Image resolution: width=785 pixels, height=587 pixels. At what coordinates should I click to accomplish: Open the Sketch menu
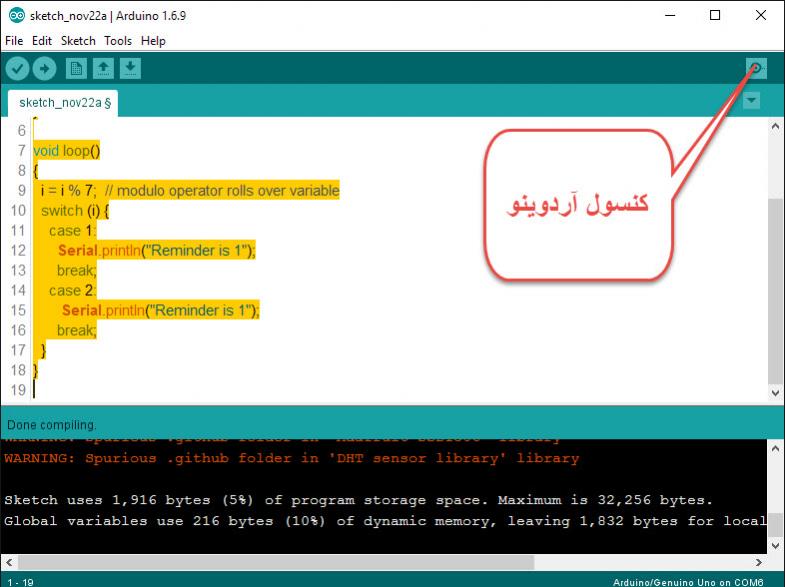click(78, 41)
